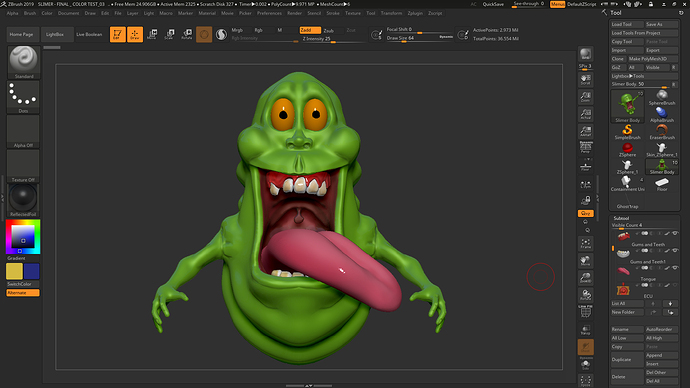Image resolution: width=690 pixels, height=388 pixels.
Task: Open the Render menu
Action: point(294,13)
